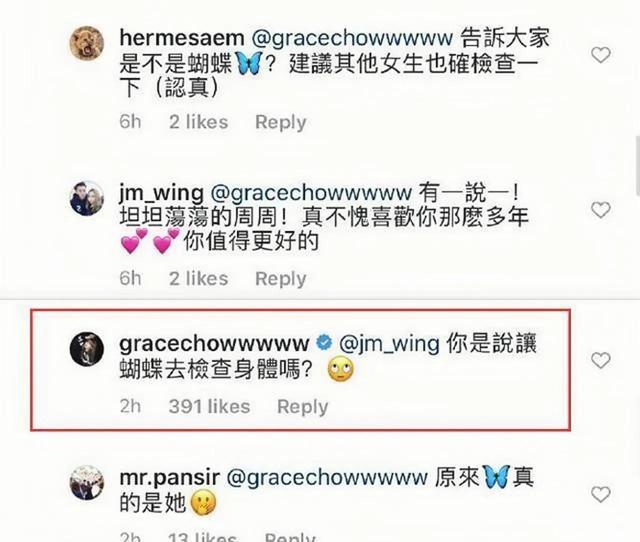640x542 pixels.
Task: Click @gracechowwwww mention in mr.pansir's comment
Action: coord(327,478)
